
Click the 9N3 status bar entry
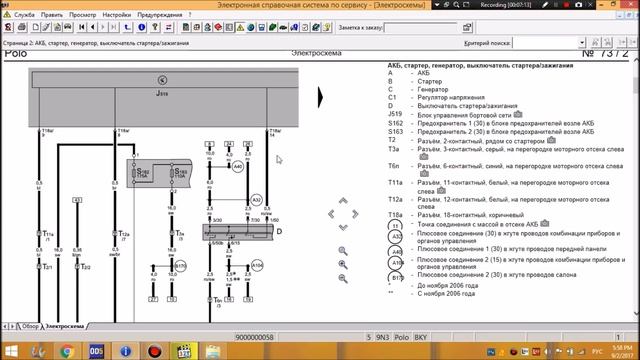pyautogui.click(x=382, y=337)
